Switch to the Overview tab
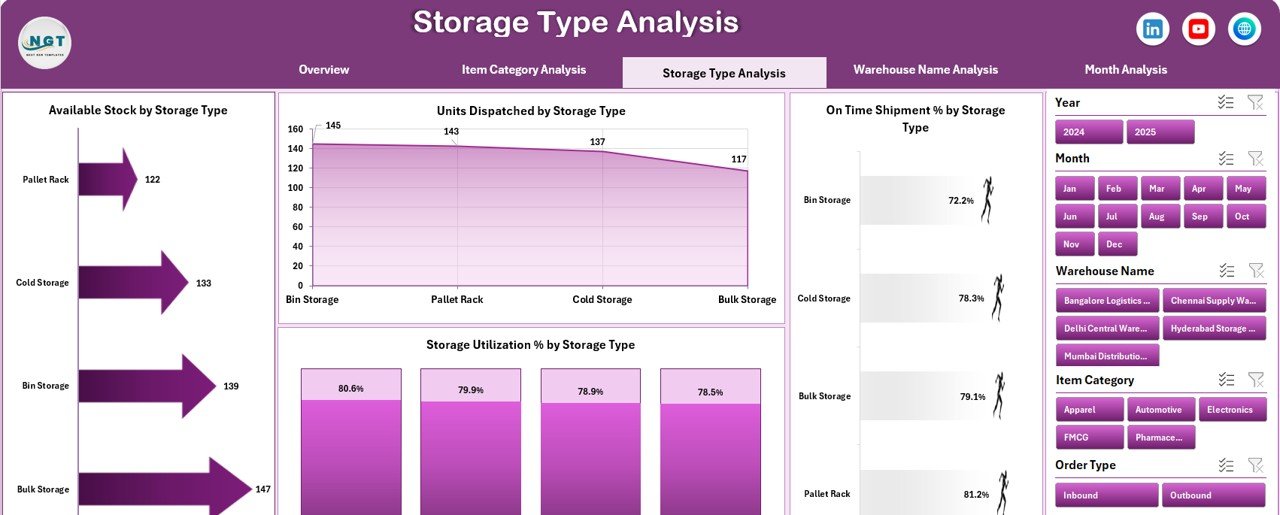 pyautogui.click(x=324, y=70)
